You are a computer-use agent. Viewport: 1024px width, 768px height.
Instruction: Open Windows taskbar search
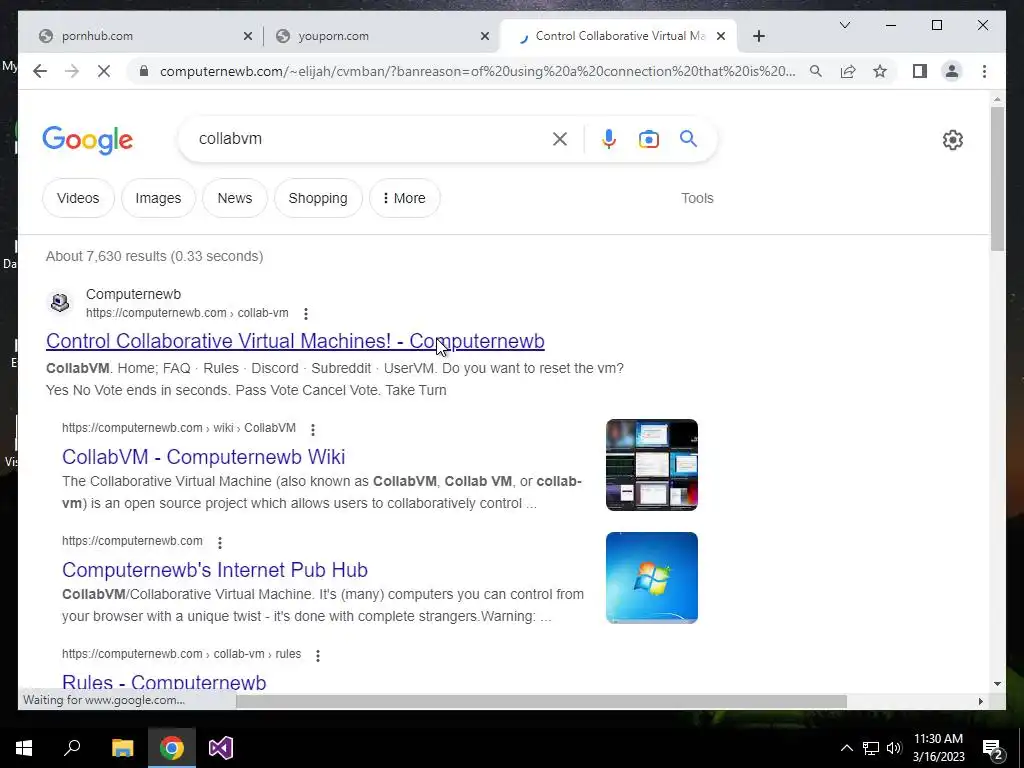[72, 748]
